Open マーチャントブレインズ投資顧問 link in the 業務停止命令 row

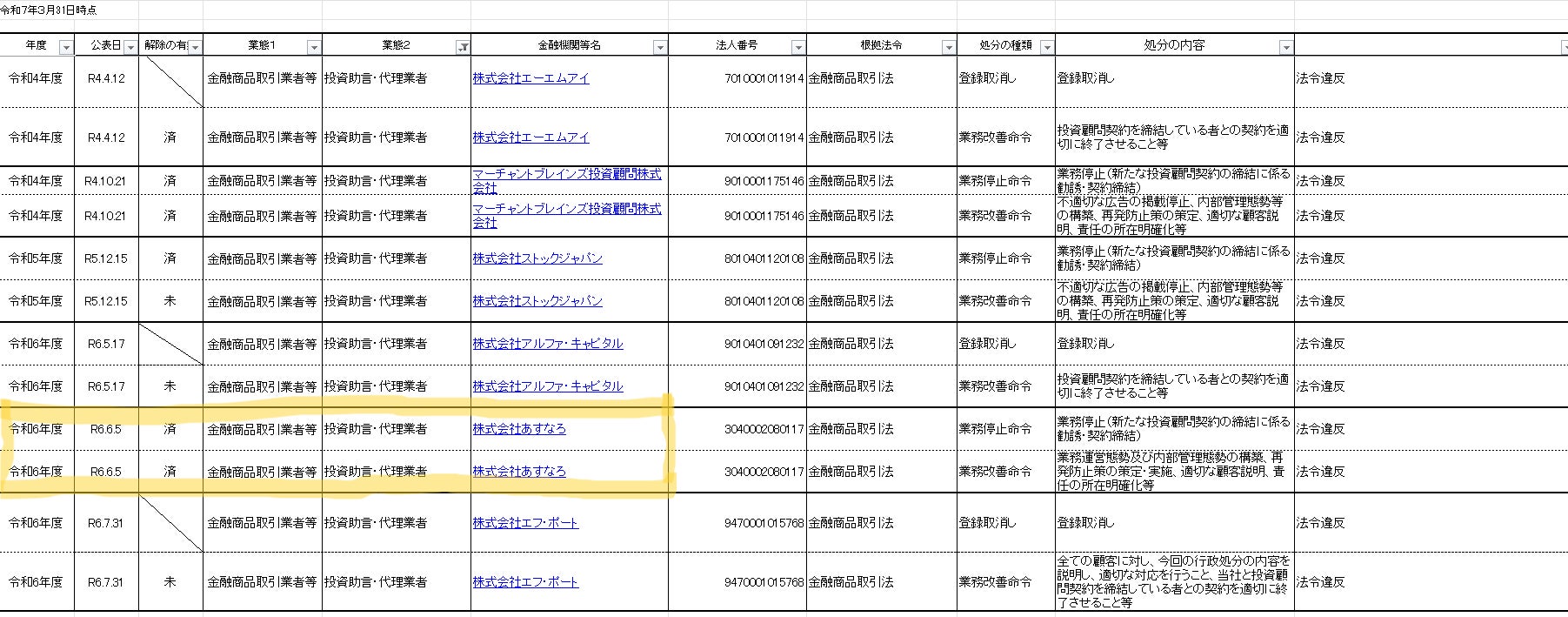click(x=566, y=181)
